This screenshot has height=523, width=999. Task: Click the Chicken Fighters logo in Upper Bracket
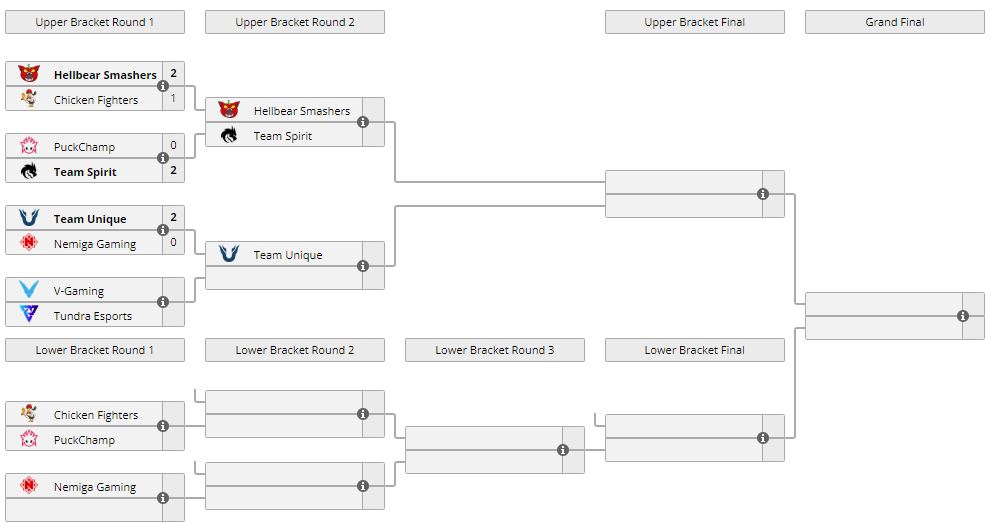pos(29,99)
